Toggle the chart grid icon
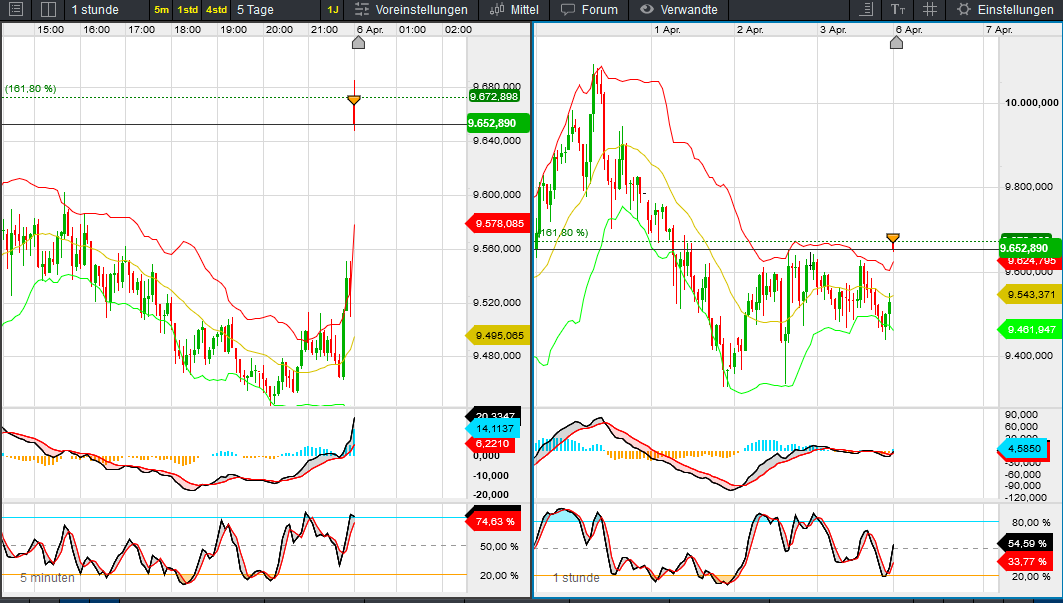Screen dimensions: 1063x603 coord(930,9)
